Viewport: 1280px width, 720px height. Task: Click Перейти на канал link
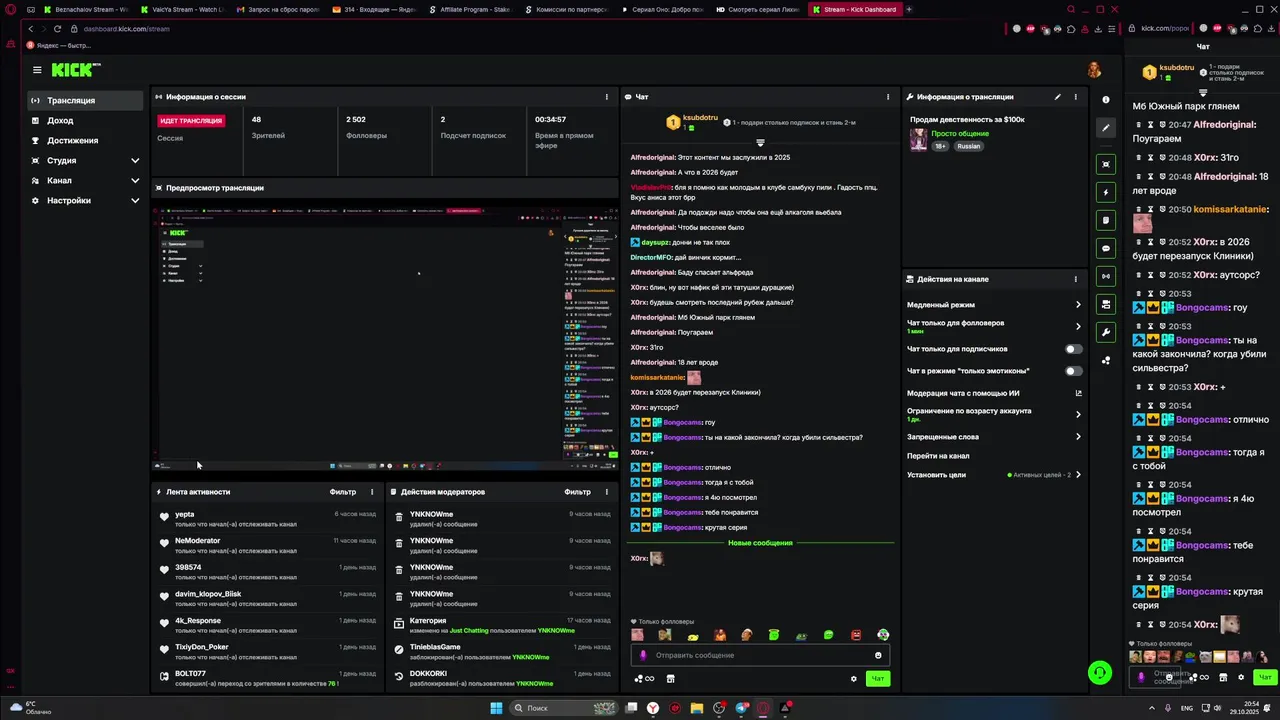coord(938,456)
